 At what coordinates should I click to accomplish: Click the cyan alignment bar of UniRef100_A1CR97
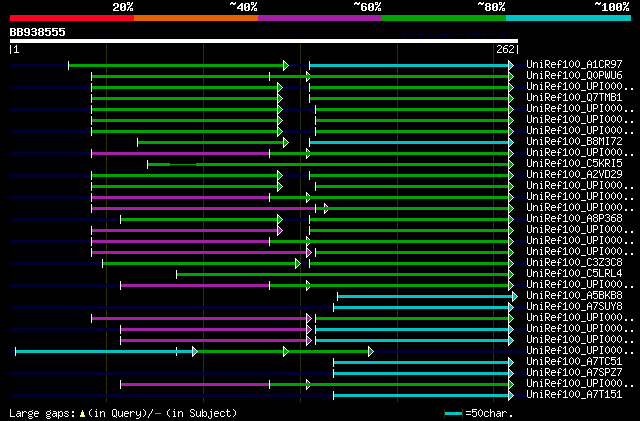pos(409,65)
